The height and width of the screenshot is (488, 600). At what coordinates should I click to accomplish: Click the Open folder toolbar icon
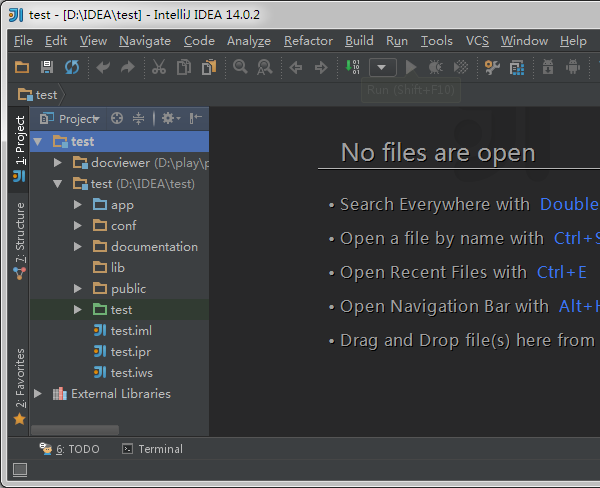[x=22, y=67]
